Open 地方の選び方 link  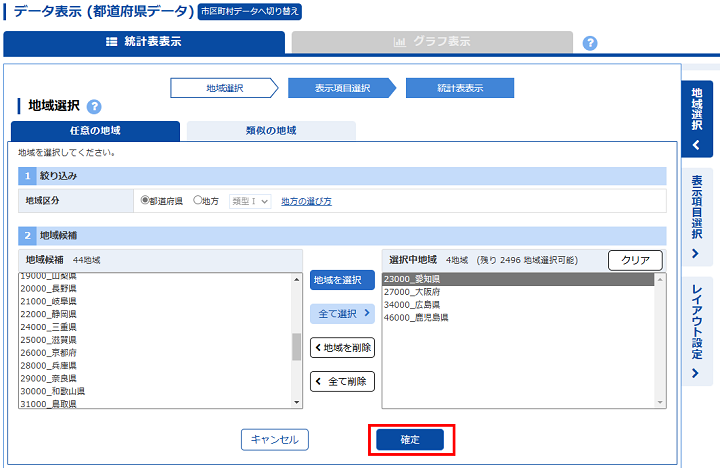click(x=306, y=201)
